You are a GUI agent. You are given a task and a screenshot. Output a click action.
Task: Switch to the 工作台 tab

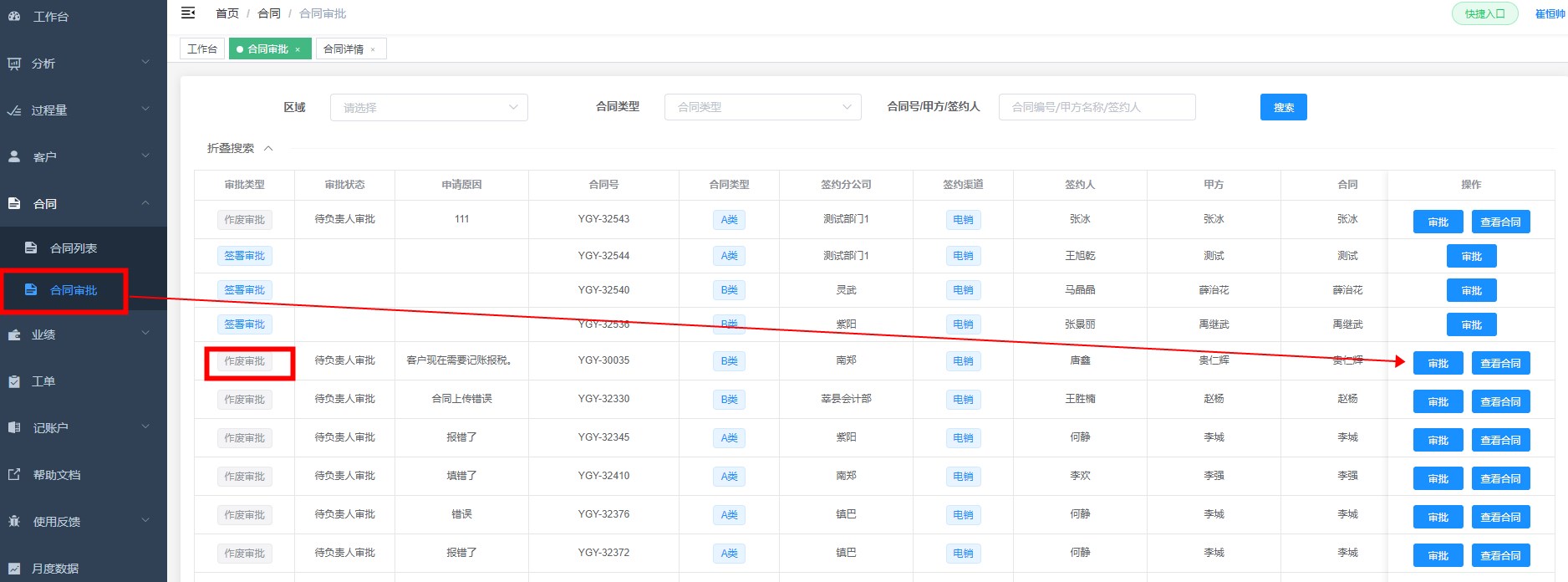coord(202,49)
